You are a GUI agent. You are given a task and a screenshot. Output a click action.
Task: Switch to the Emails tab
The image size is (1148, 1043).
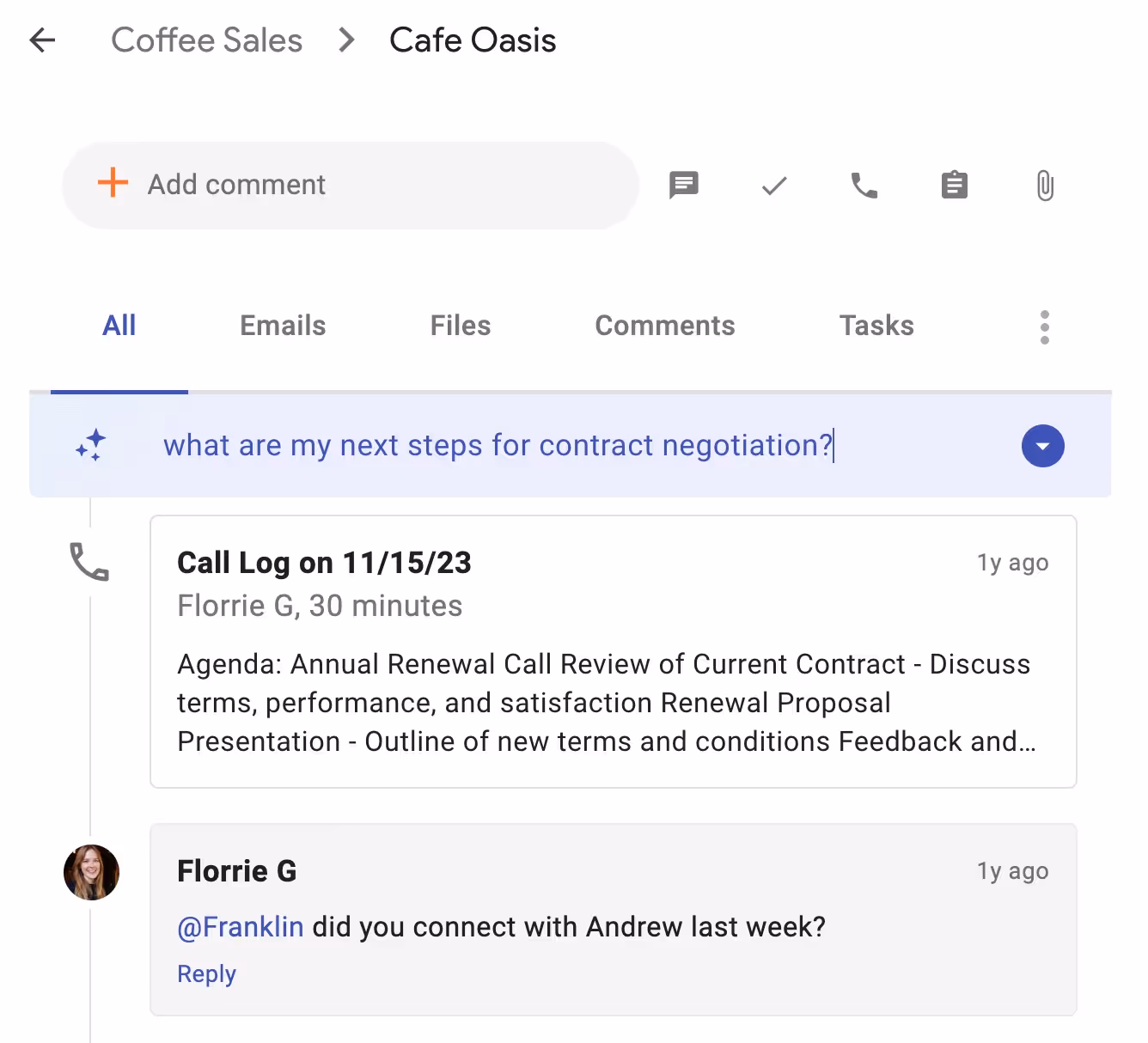283,326
